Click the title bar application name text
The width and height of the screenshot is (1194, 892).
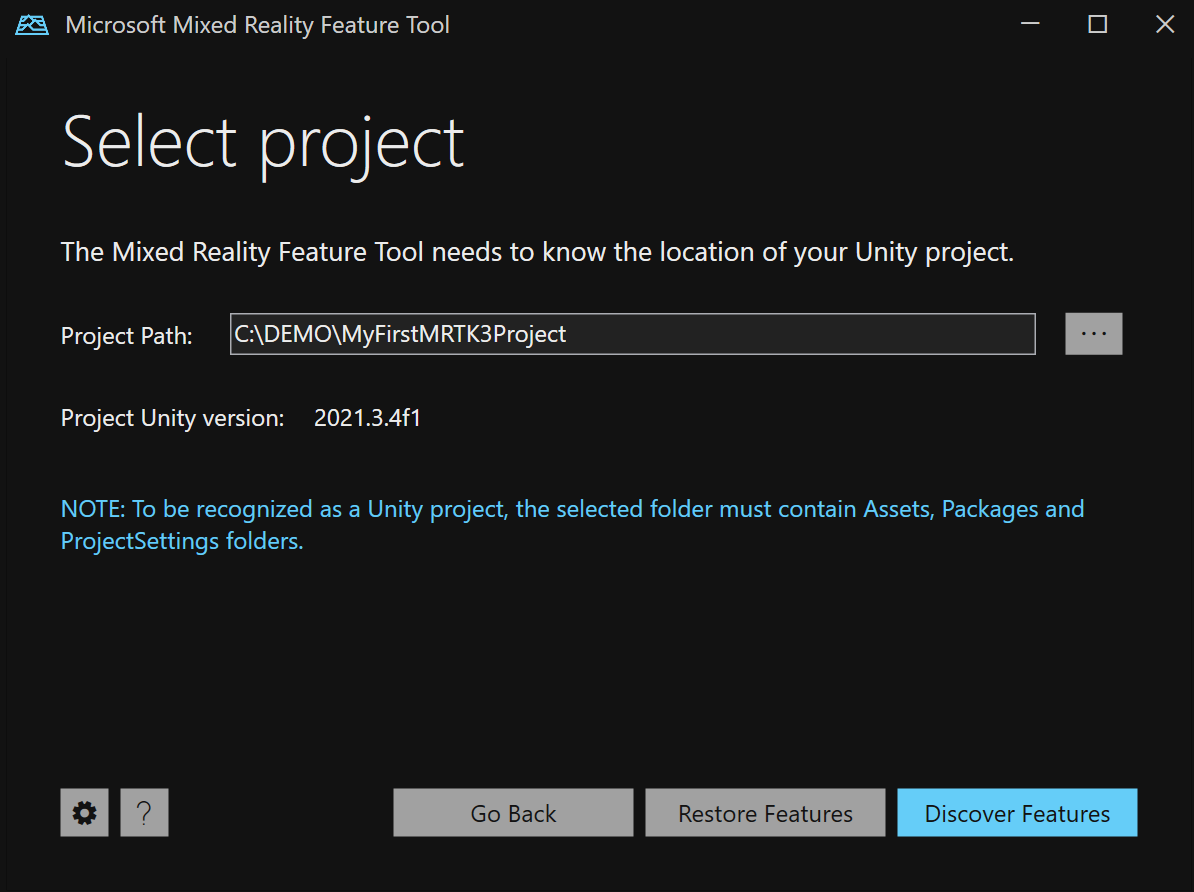coord(257,24)
